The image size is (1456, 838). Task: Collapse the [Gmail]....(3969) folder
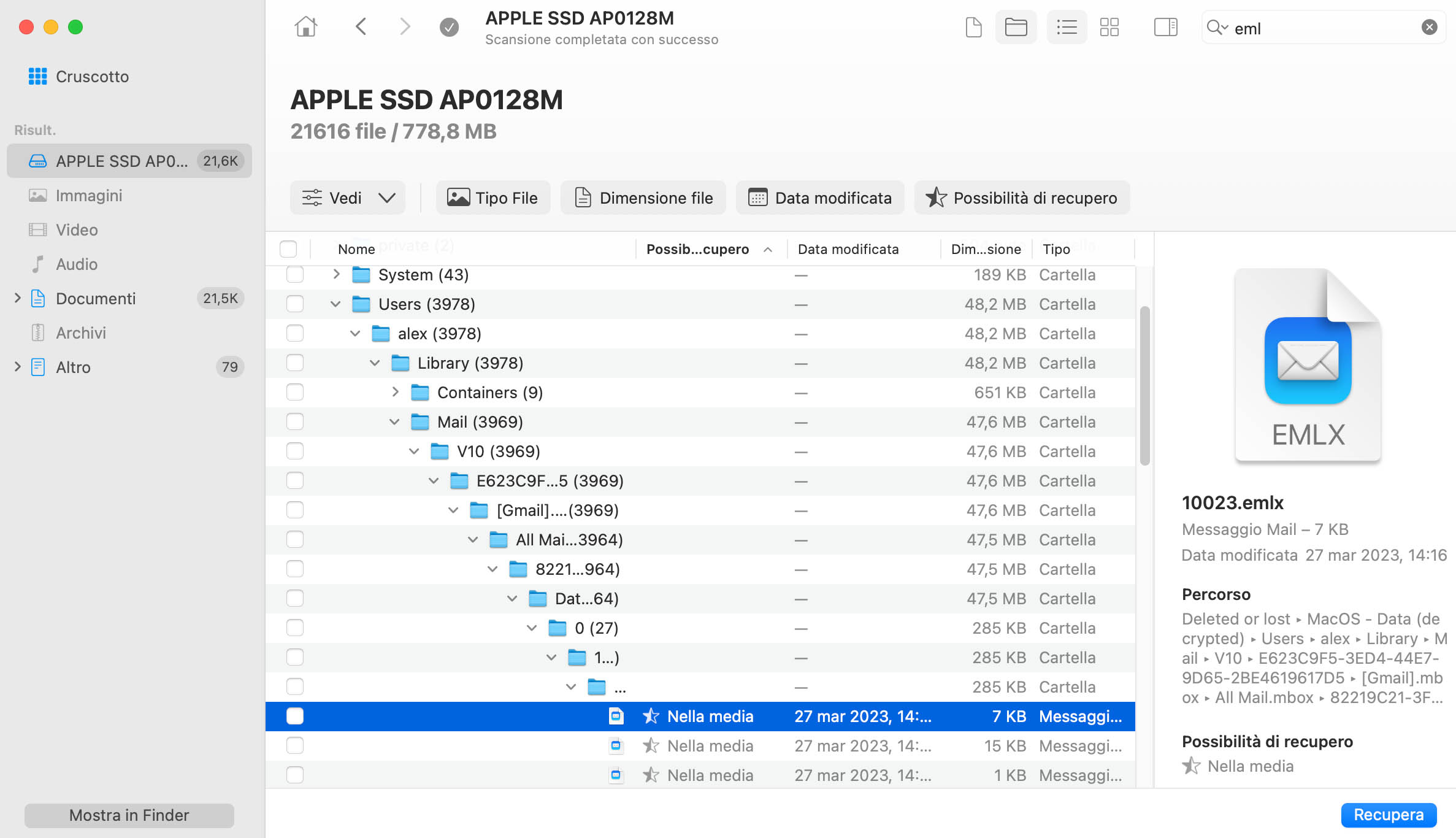click(453, 510)
